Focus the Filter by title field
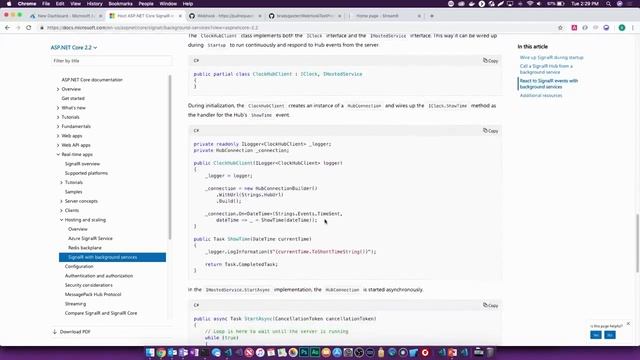 111,61
